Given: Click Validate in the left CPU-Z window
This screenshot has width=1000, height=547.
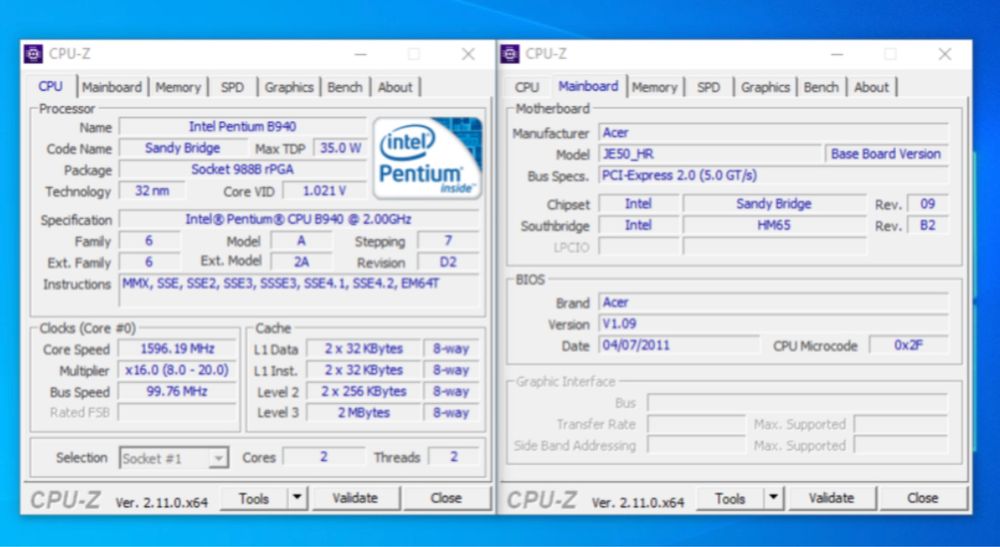Looking at the screenshot, I should [355, 499].
